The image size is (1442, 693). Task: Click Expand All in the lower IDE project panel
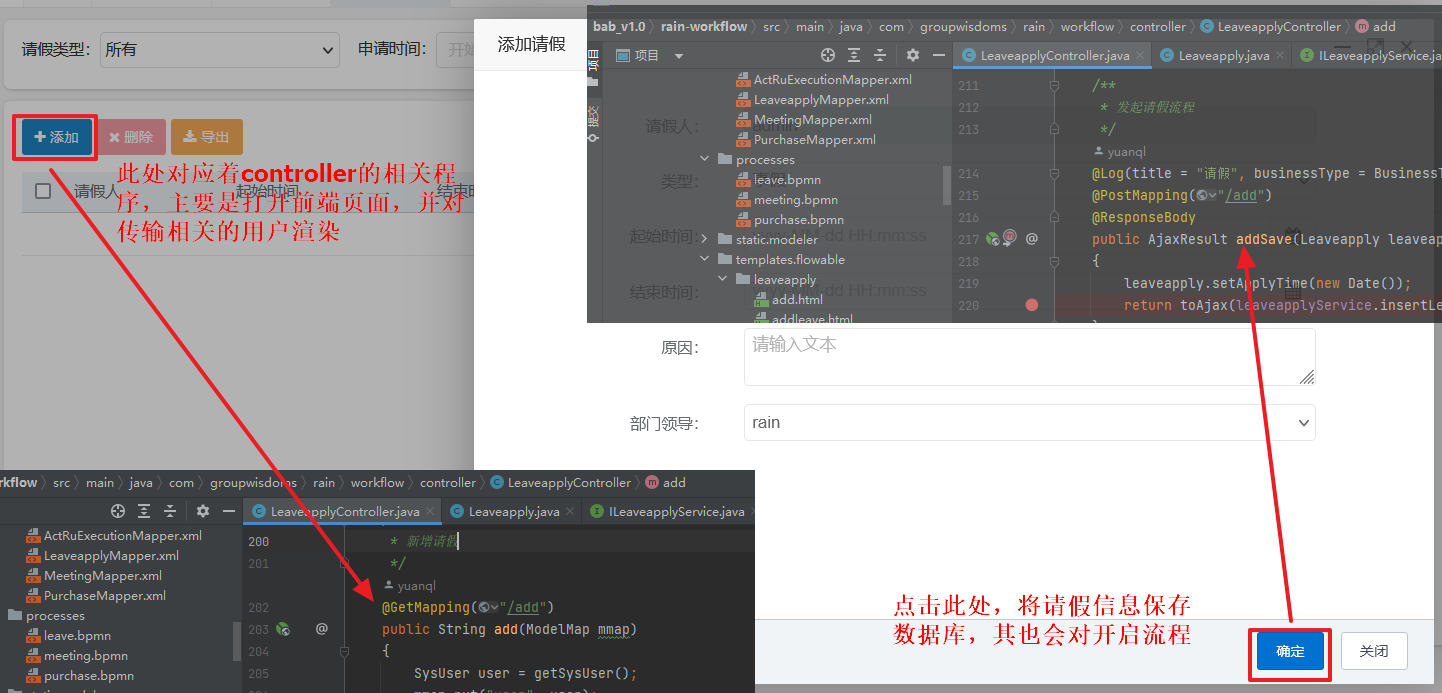144,511
